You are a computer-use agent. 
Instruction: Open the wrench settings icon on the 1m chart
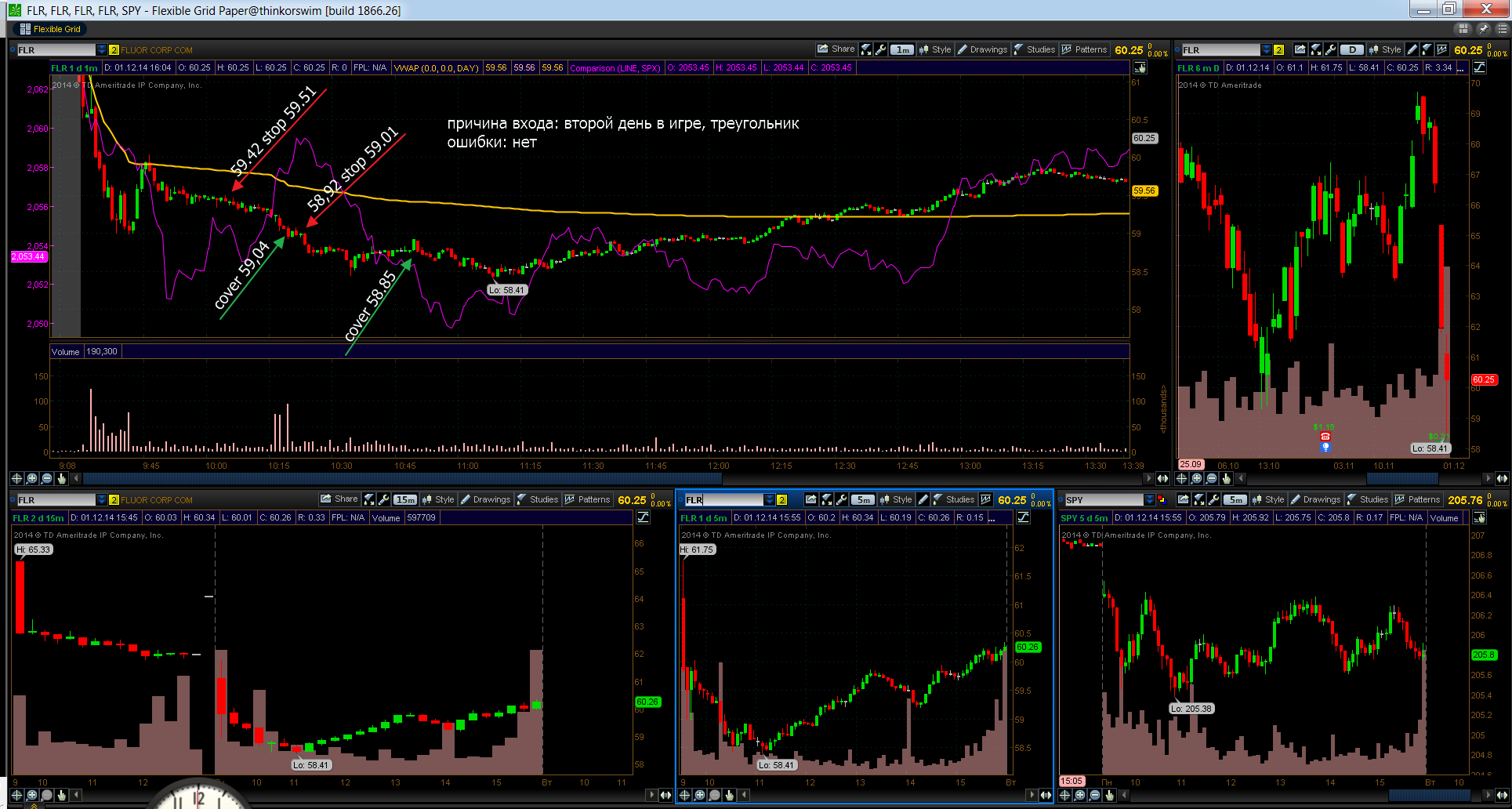881,49
